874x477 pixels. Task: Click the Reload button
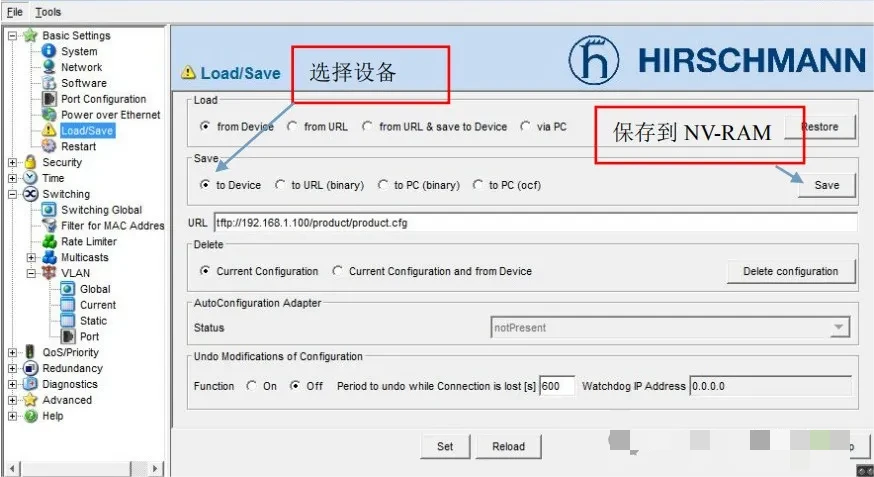pyautogui.click(x=508, y=446)
